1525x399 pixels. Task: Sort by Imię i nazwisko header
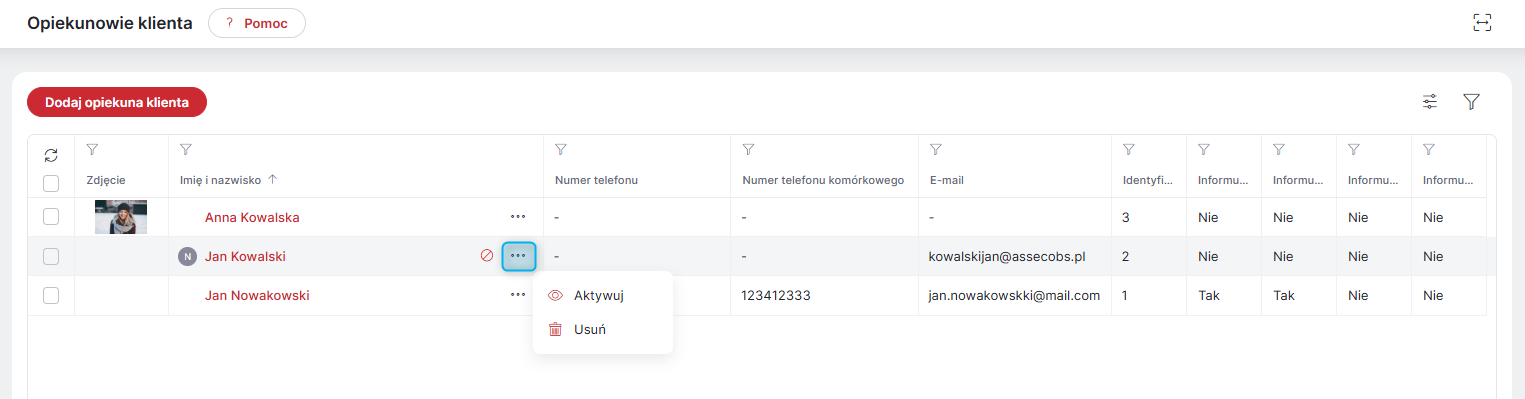click(x=220, y=180)
